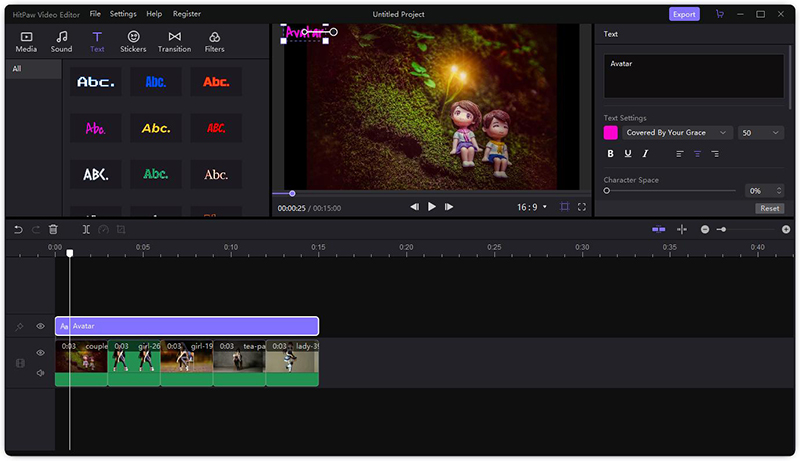This screenshot has width=800, height=461.
Task: Pick the magenta text color swatch
Action: tap(610, 133)
